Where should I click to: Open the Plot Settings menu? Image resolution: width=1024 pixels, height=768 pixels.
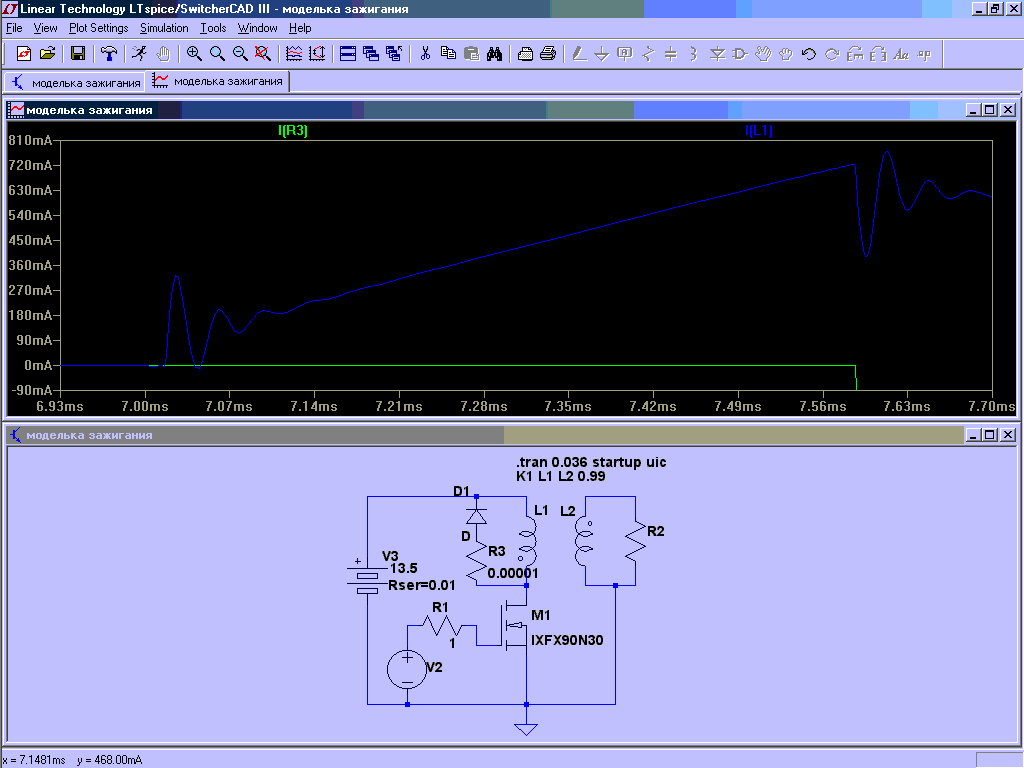coord(98,28)
